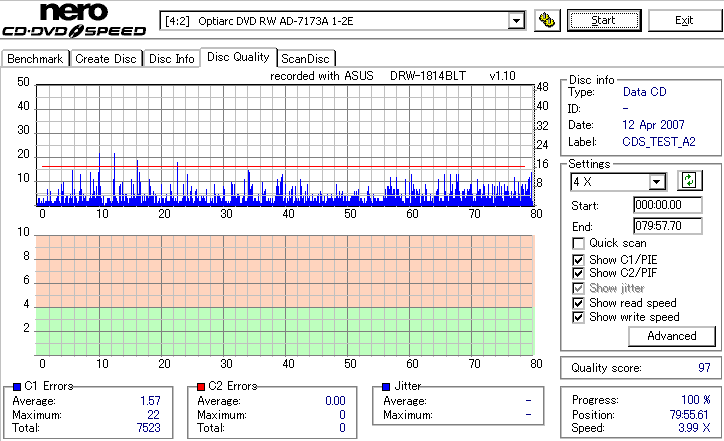Click the Progress value 100 %
The width and height of the screenshot is (724, 441).
pos(696,399)
